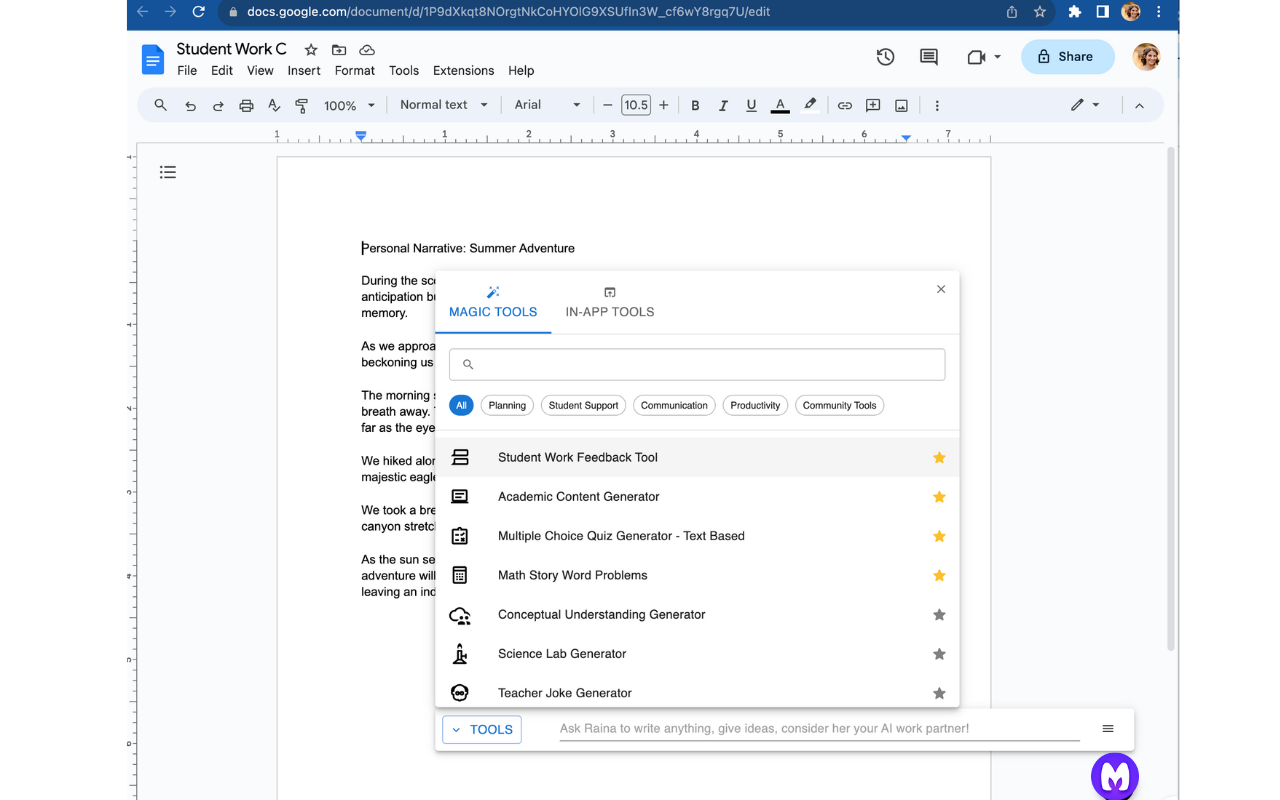Filter tools by Planning

tap(507, 405)
